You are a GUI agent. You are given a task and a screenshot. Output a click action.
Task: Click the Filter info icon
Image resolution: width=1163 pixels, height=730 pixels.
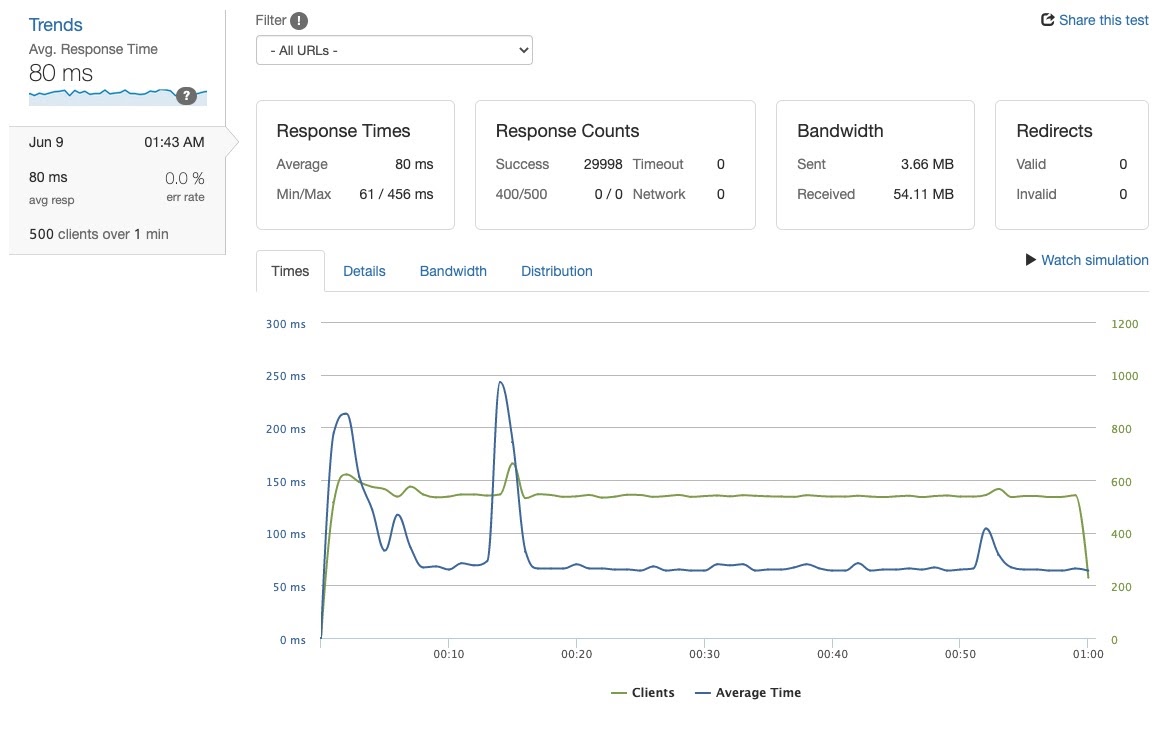[x=299, y=21]
